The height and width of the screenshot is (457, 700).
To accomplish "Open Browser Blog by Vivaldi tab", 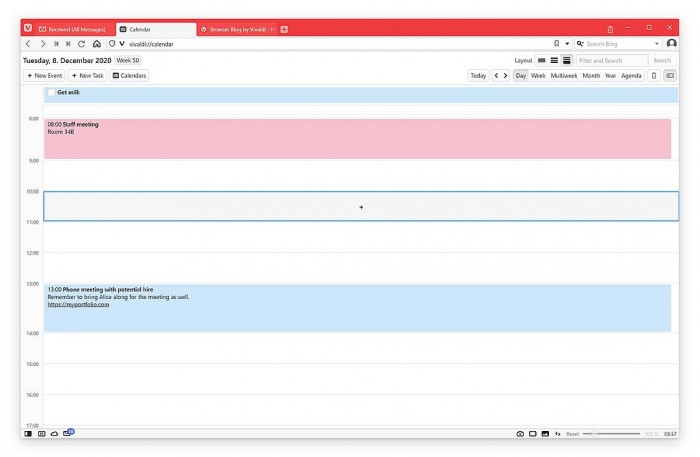I will tap(237, 29).
